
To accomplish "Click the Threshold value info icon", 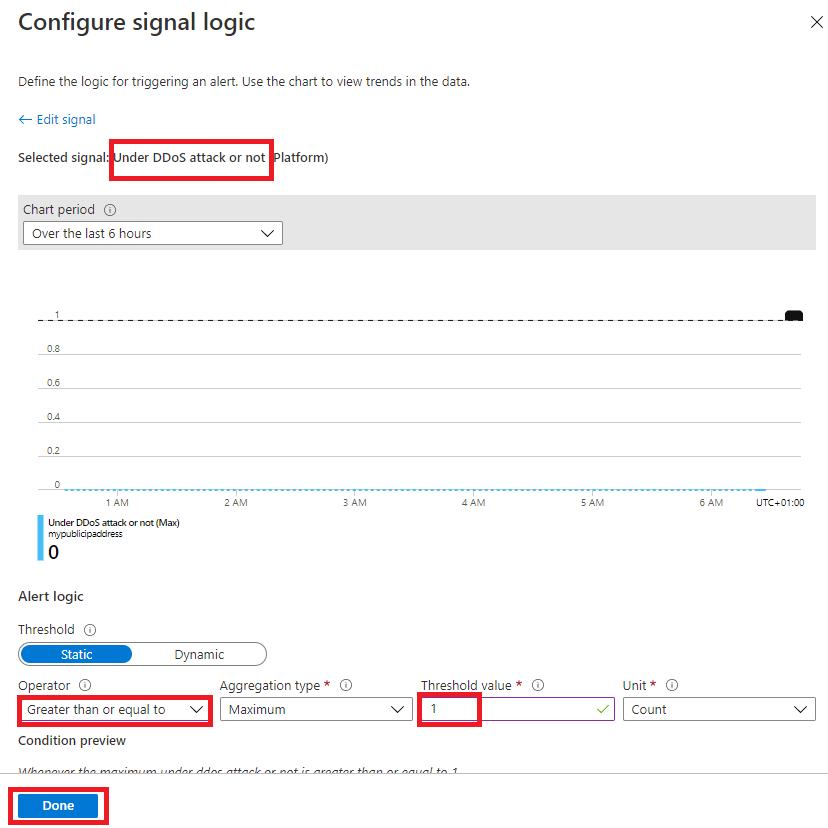I will 538,685.
